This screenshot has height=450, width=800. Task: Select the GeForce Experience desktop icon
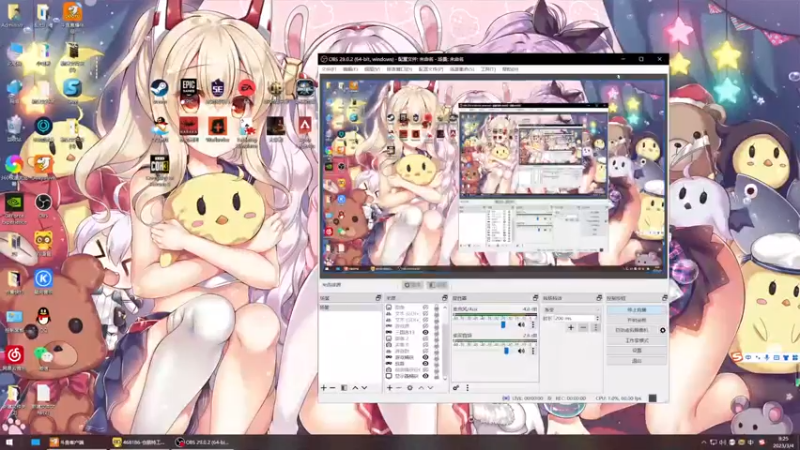[14, 208]
